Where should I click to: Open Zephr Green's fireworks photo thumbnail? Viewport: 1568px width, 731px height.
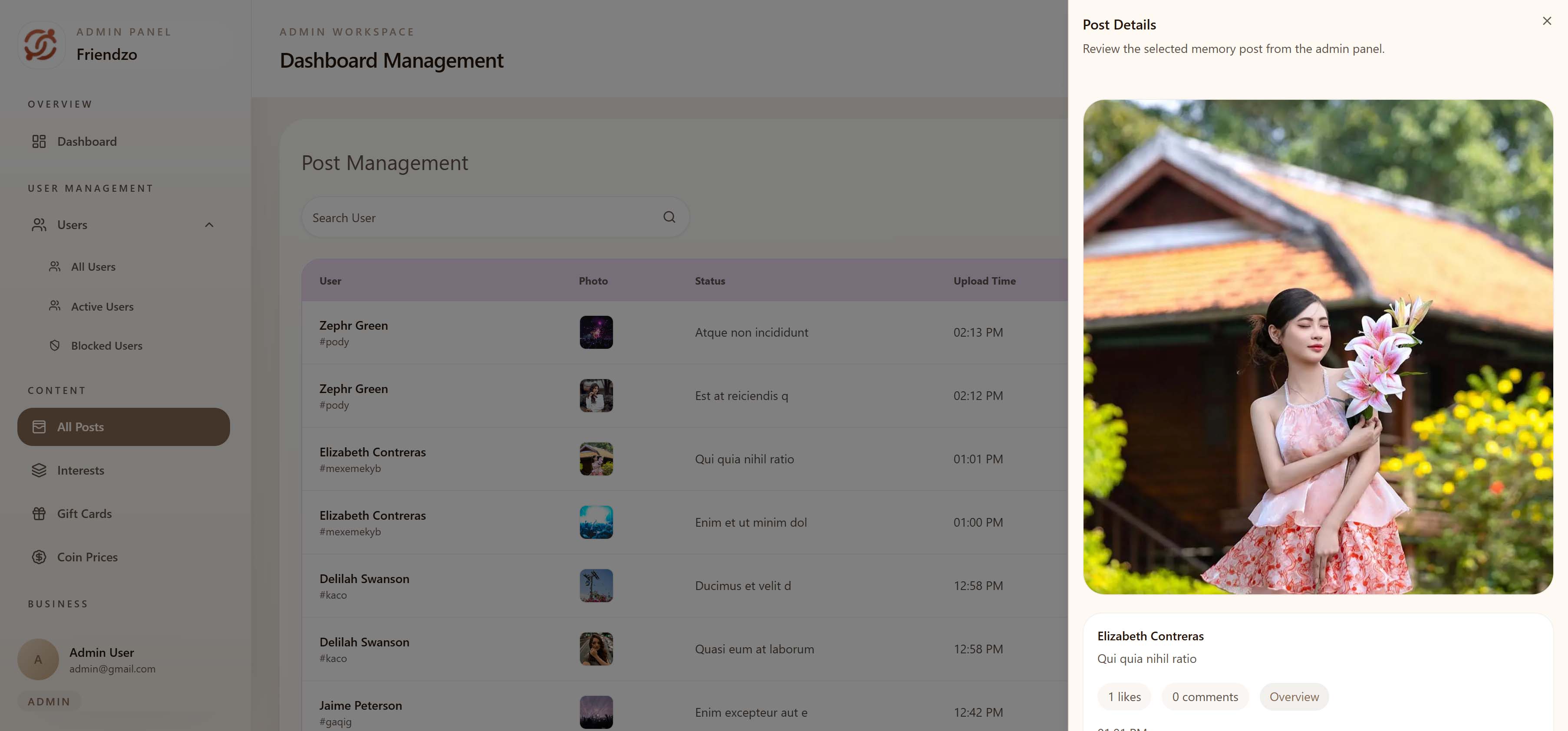[x=596, y=331]
